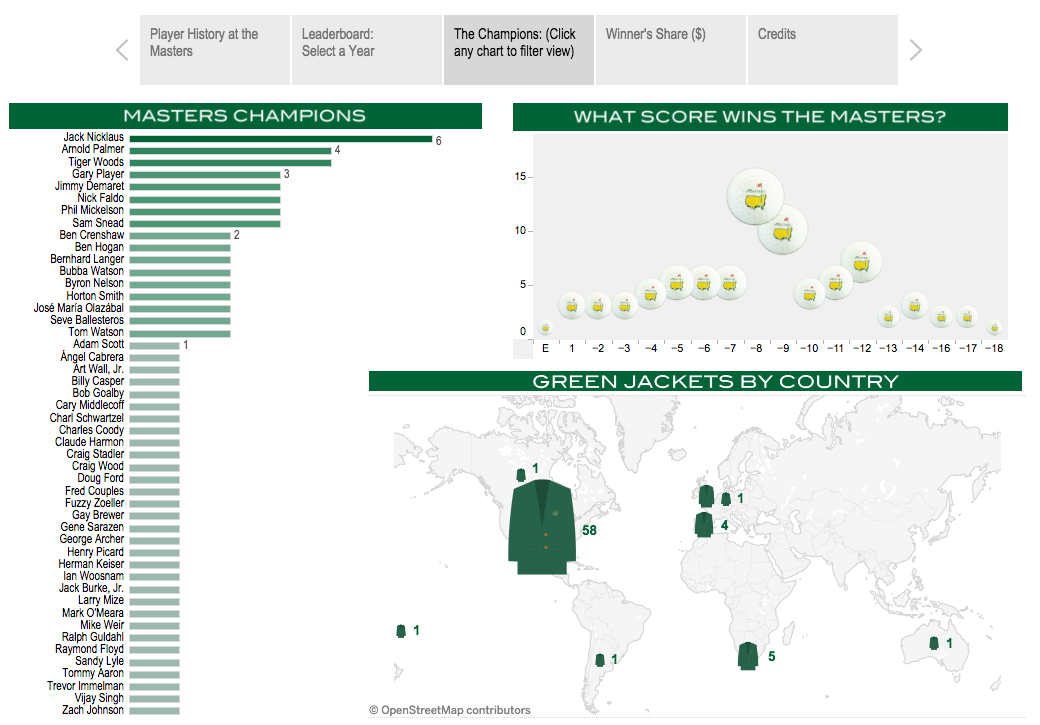Click the large USA green jacket labeled 58
This screenshot has height=725, width=1040.
pyautogui.click(x=542, y=527)
